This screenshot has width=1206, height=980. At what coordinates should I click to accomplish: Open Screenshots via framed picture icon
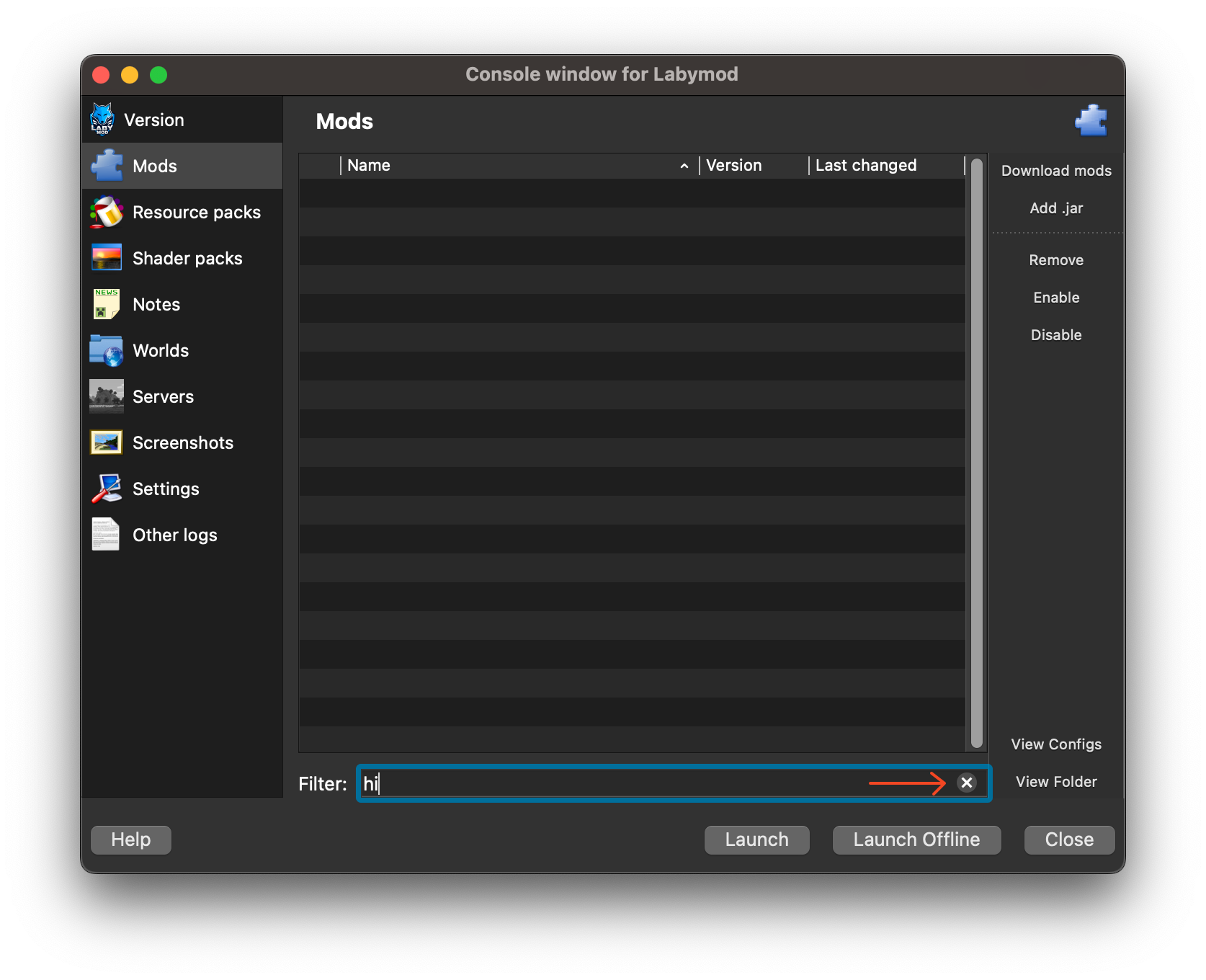pyautogui.click(x=106, y=442)
